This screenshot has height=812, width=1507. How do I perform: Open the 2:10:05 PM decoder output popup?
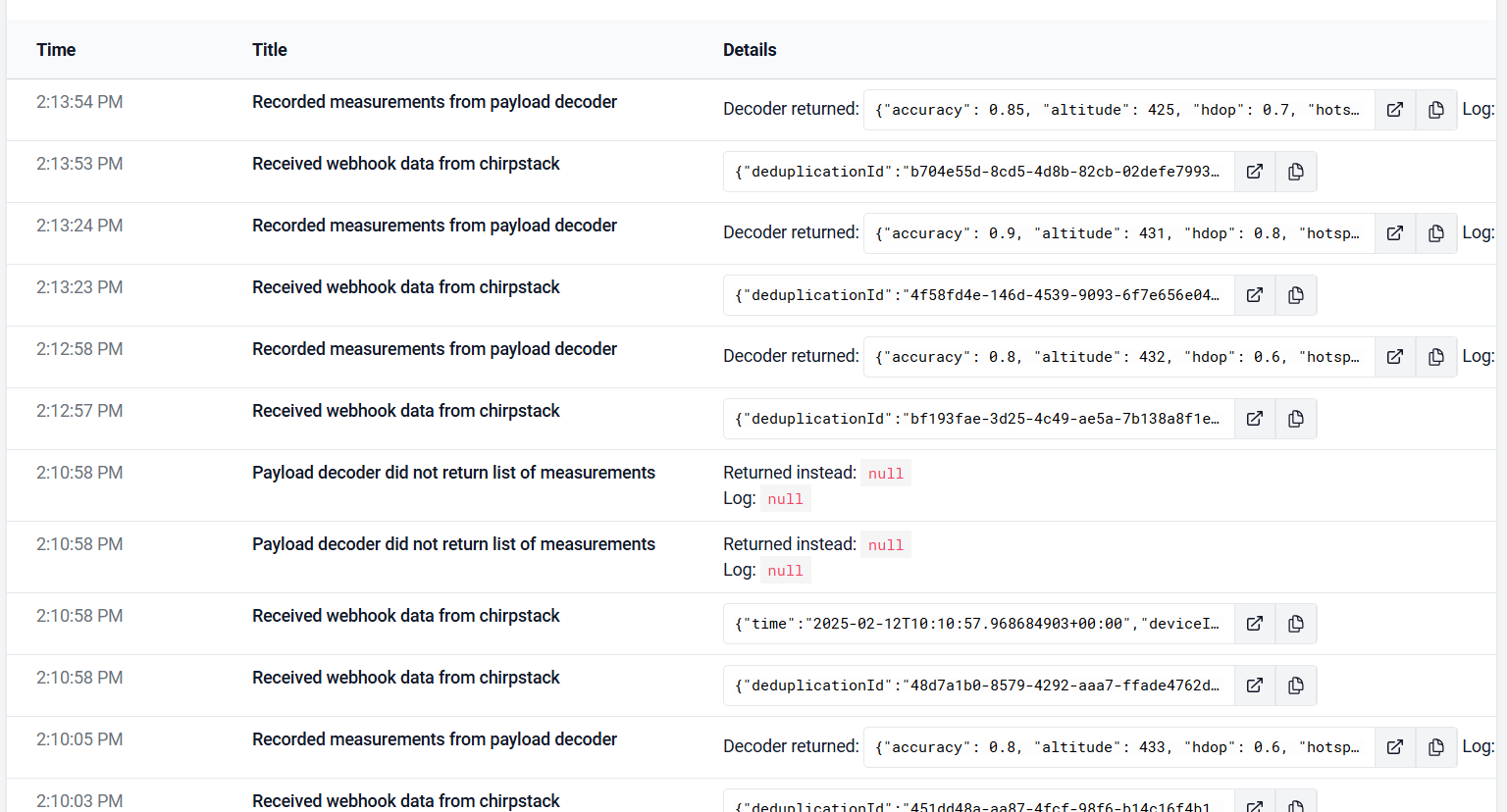[1394, 747]
